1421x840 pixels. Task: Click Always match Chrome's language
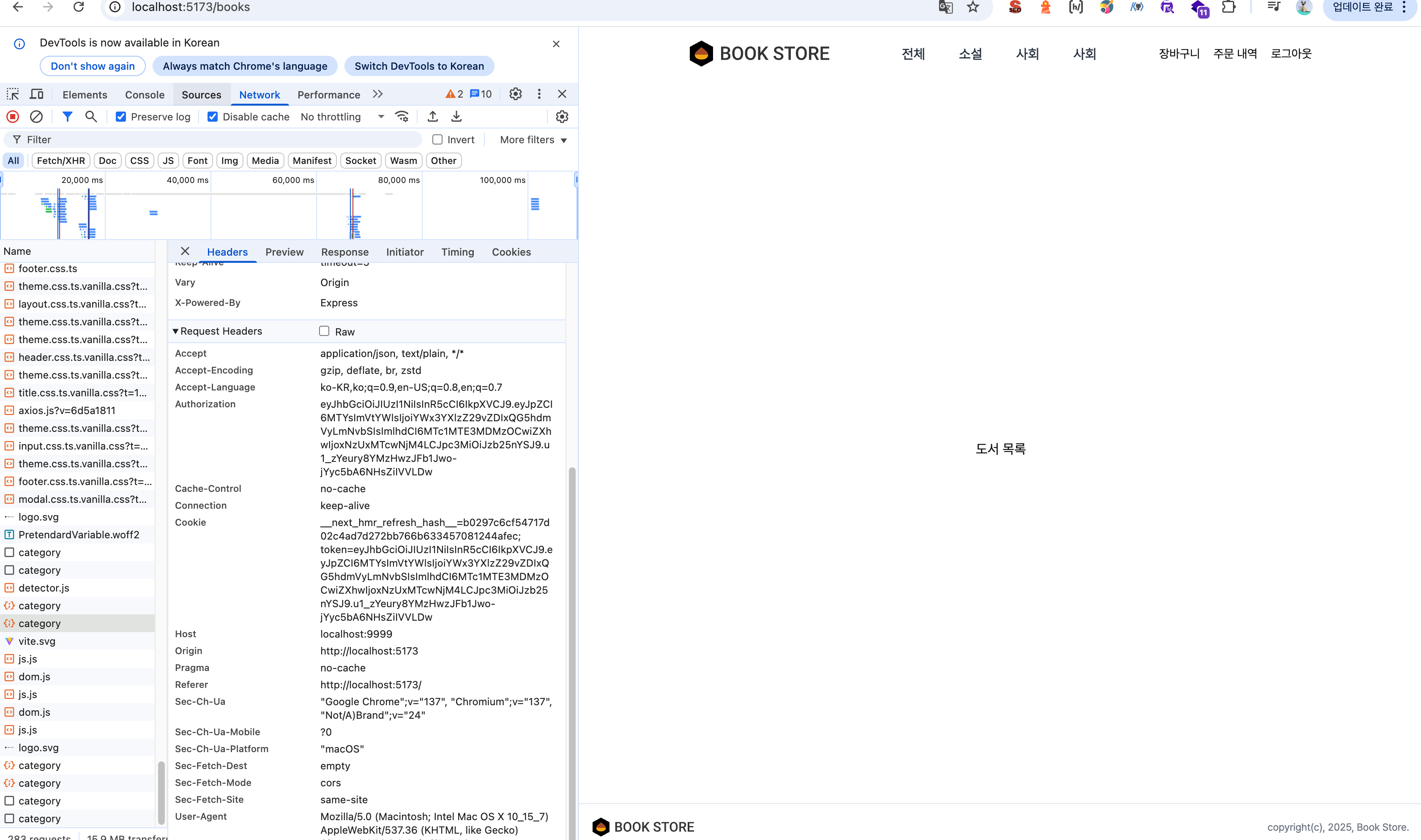[x=245, y=65]
